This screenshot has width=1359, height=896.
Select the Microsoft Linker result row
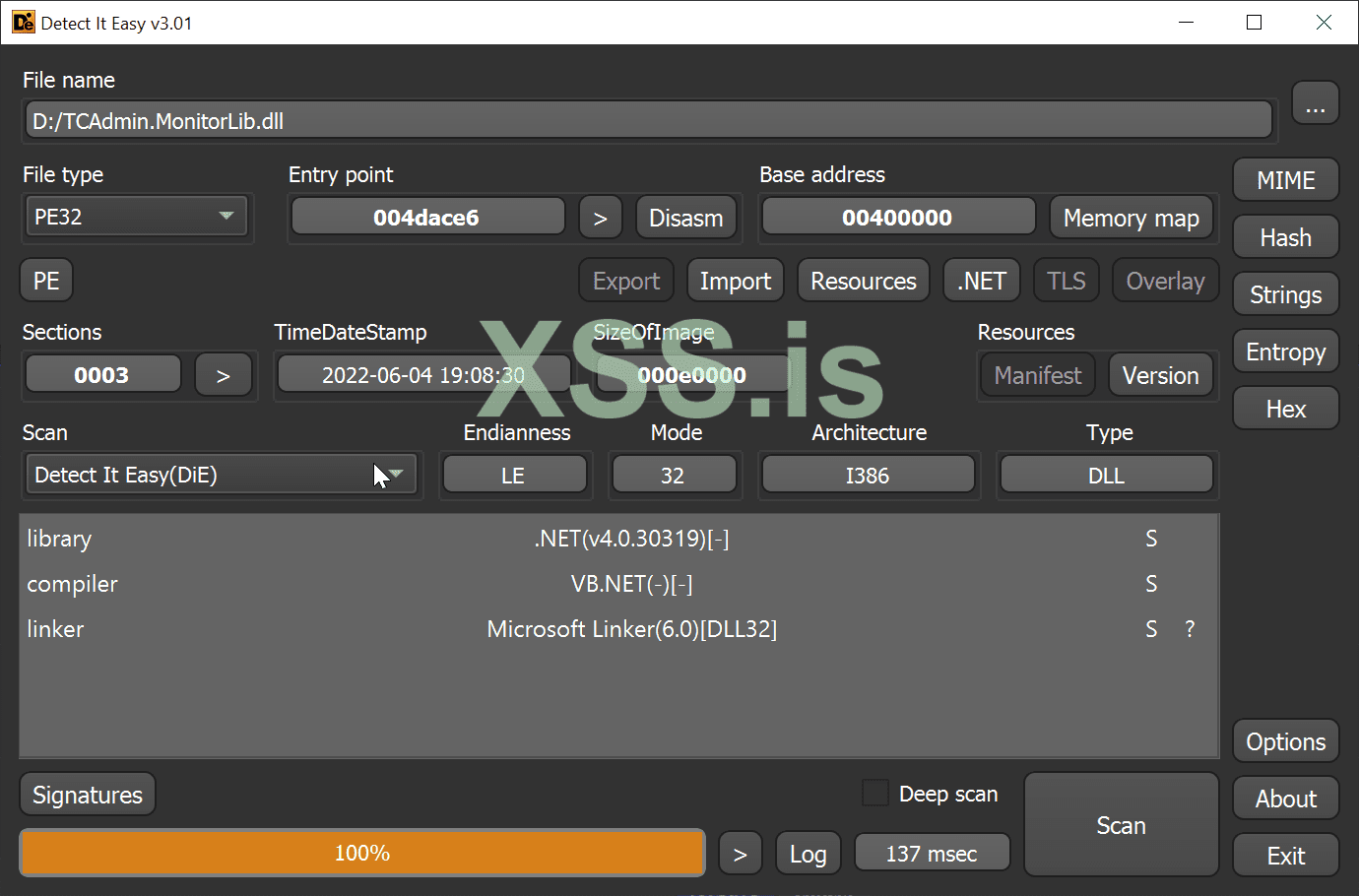pyautogui.click(x=618, y=629)
